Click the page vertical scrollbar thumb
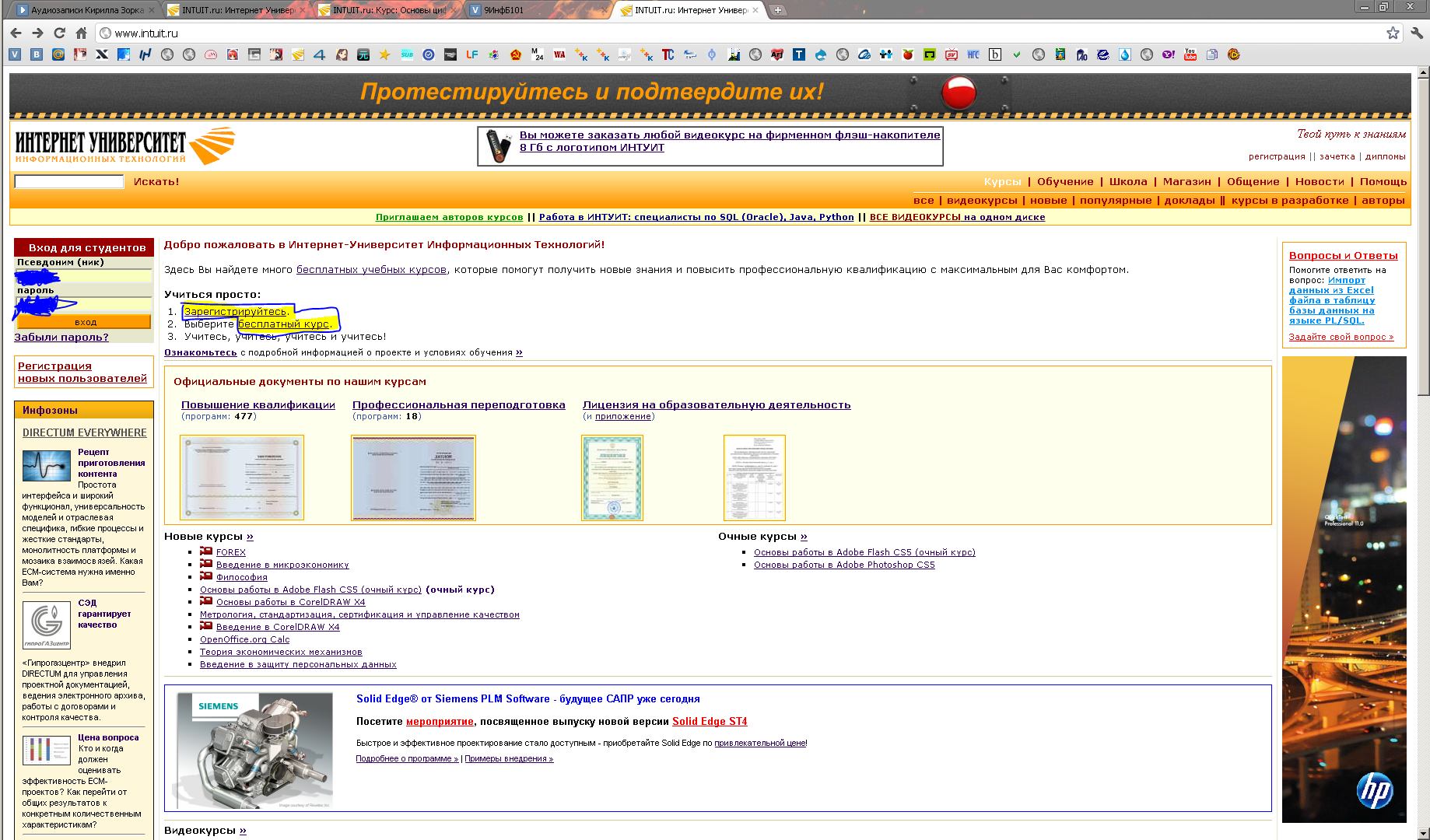Viewport: 1430px width, 840px height. (1423, 237)
